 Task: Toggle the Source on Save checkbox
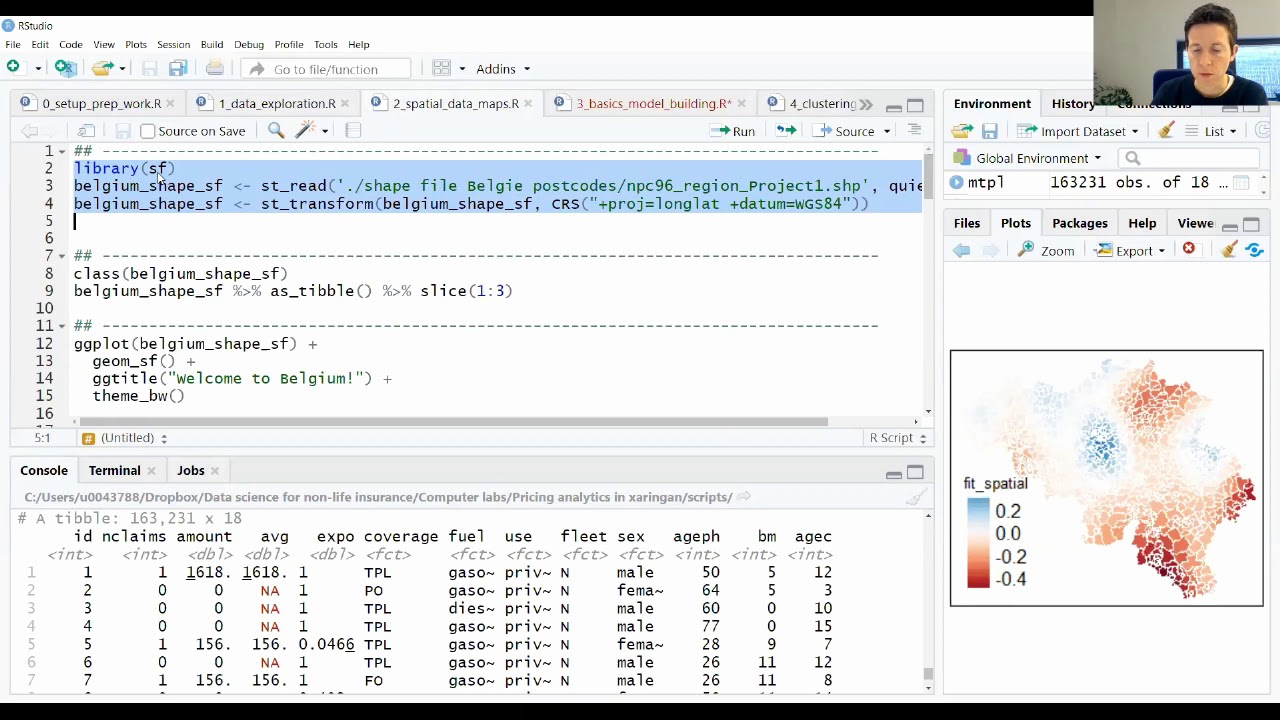(x=148, y=131)
